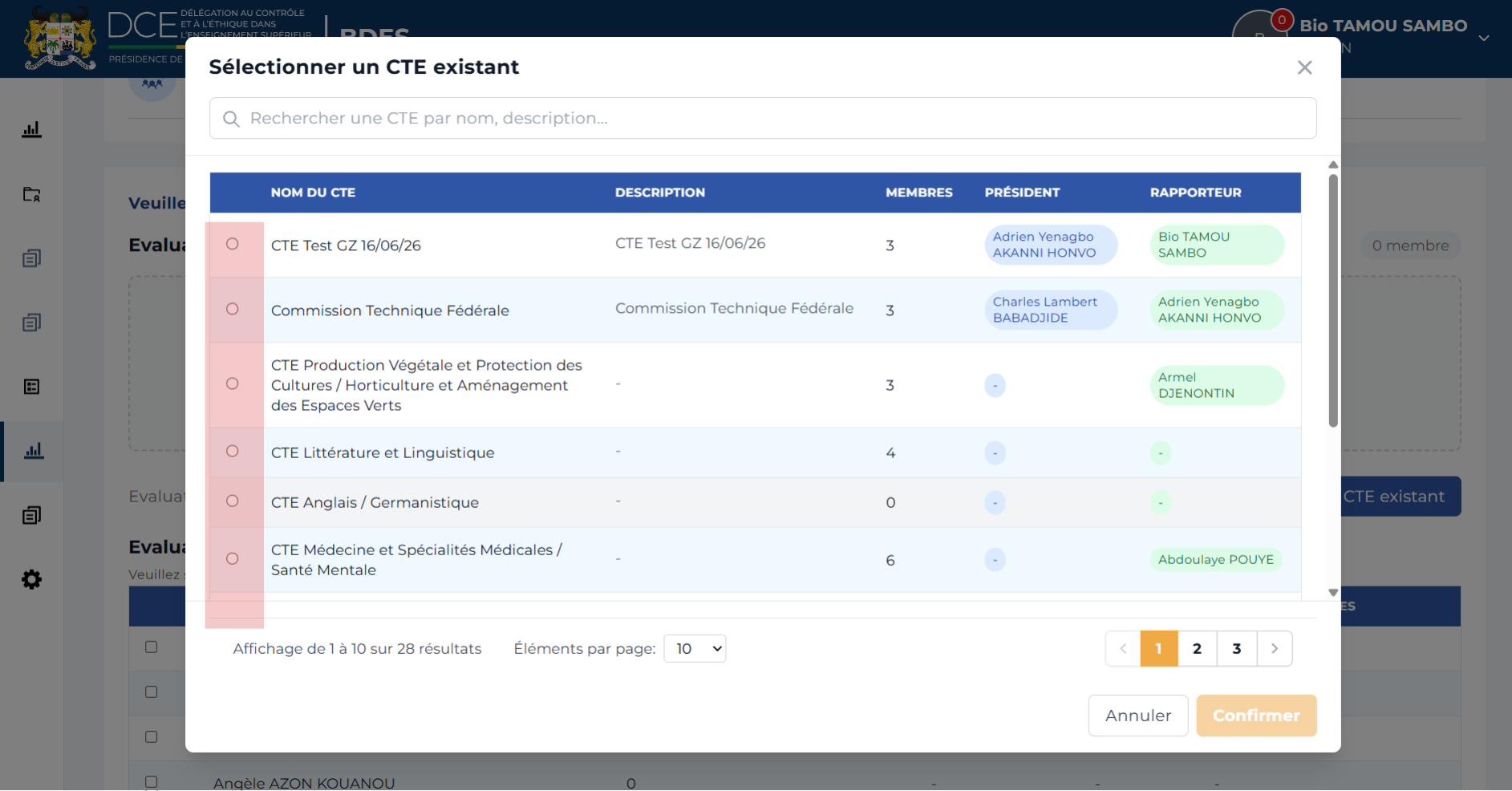Click the magnifier search icon

click(x=231, y=119)
